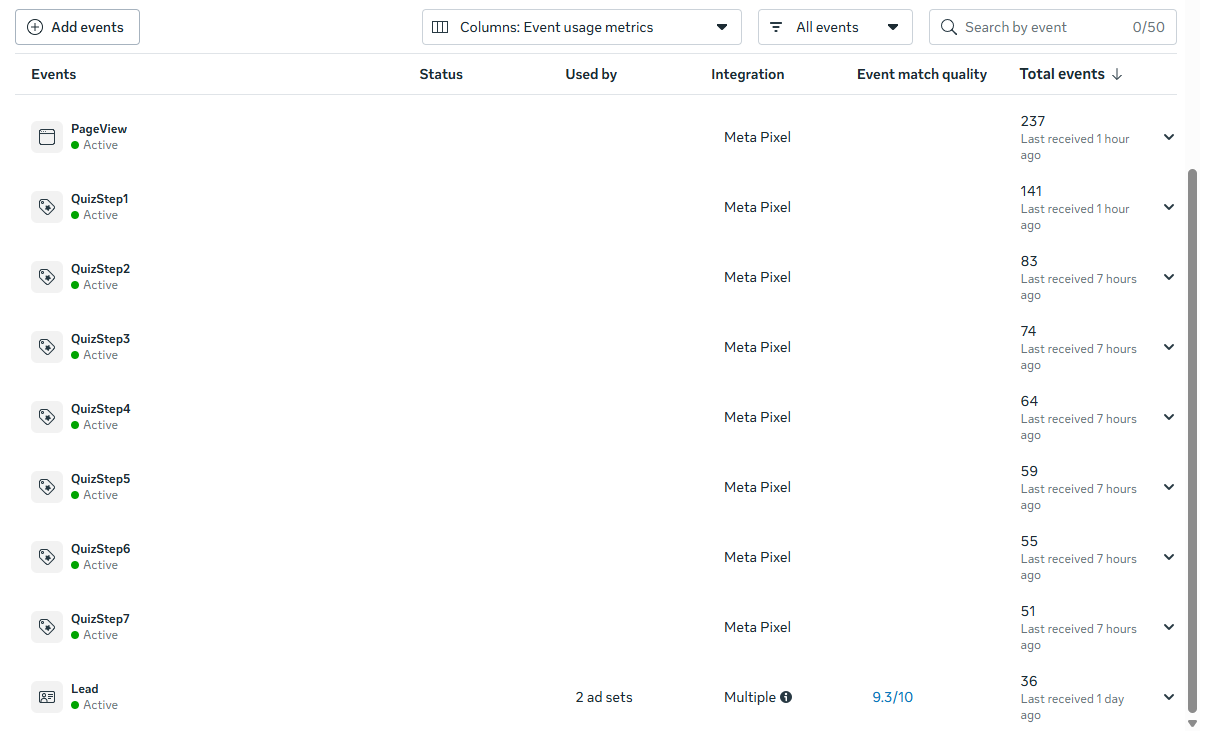Image resolution: width=1208 pixels, height=739 pixels.
Task: Click the scrollbar down arrow
Action: (x=1191, y=723)
